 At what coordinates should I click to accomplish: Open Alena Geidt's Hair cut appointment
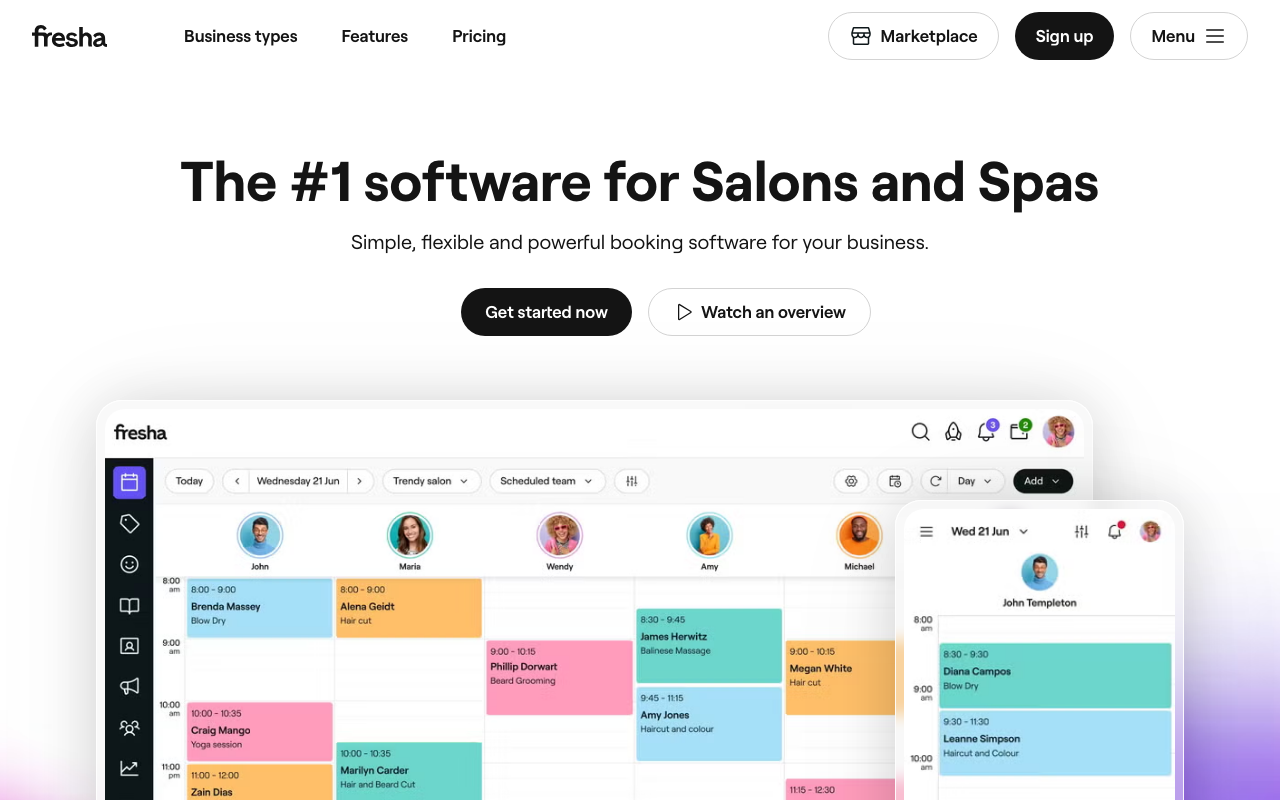point(409,607)
